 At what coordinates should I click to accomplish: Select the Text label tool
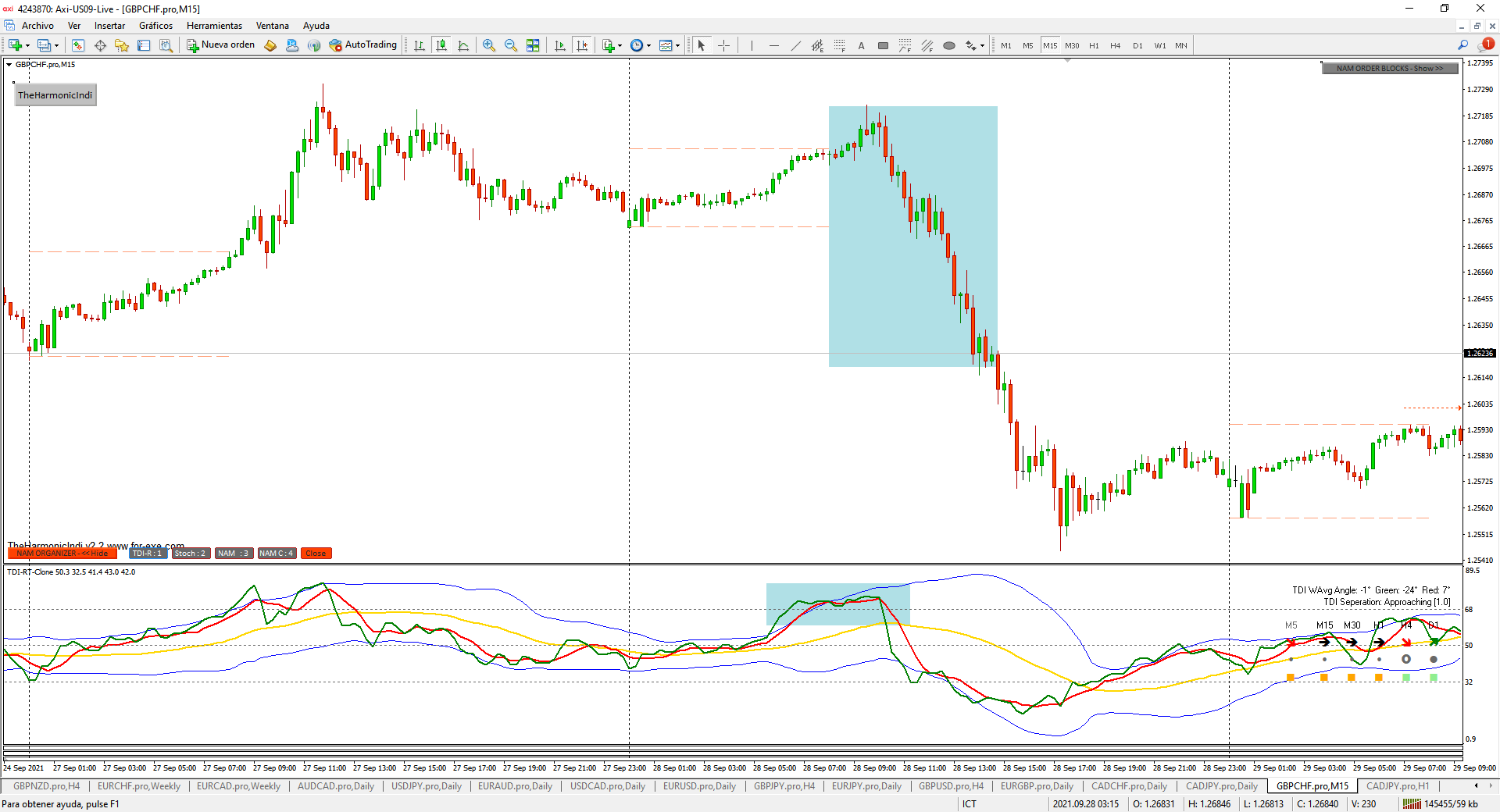coord(862,45)
